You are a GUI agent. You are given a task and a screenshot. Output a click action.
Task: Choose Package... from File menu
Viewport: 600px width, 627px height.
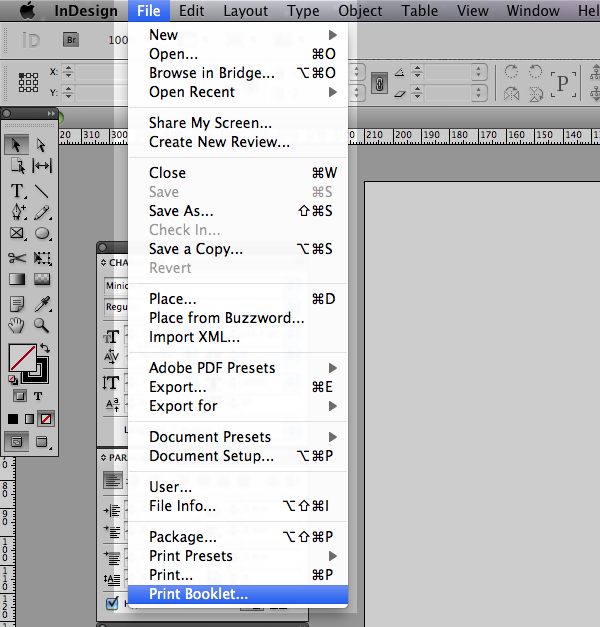point(238,537)
